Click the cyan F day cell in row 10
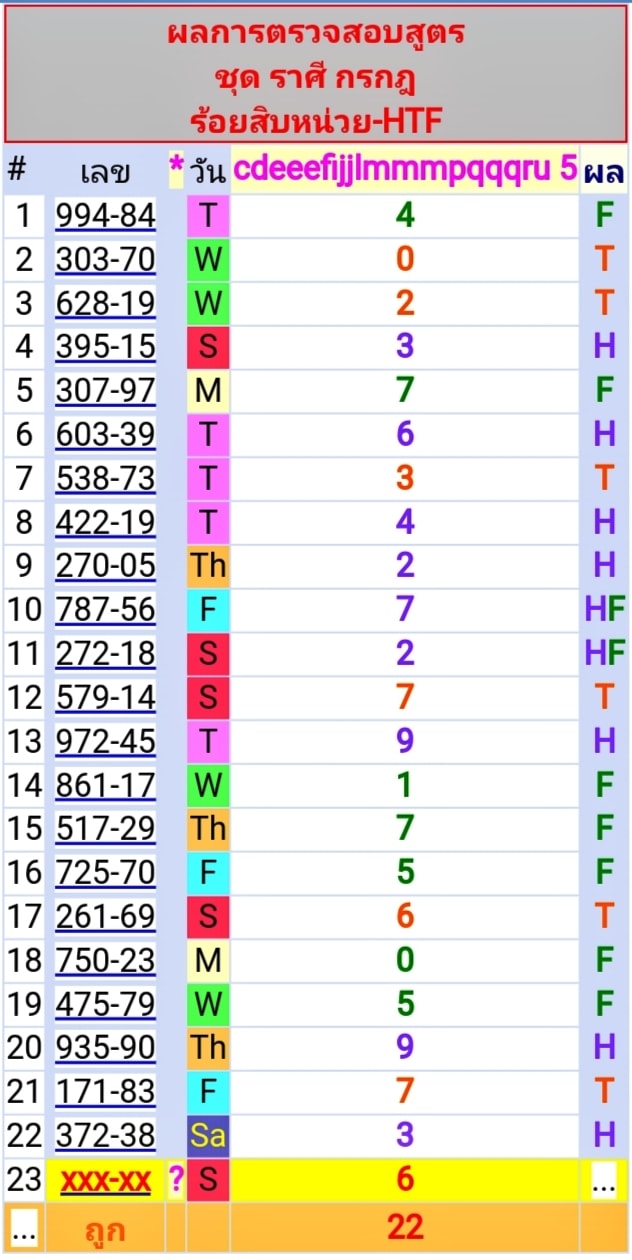The height and width of the screenshot is (1260, 632). click(208, 610)
